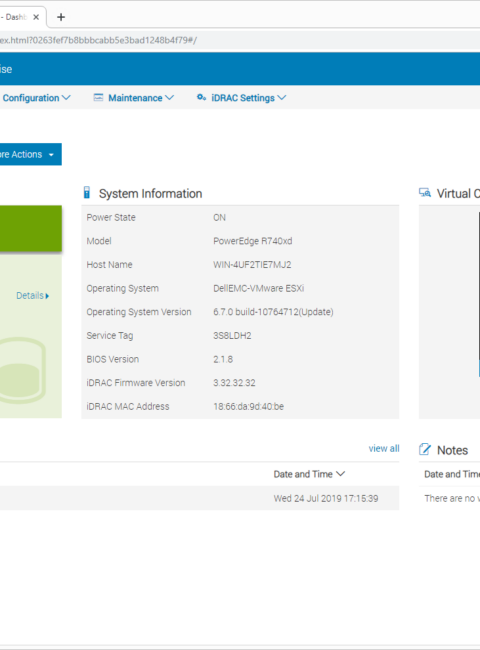Select iDRAC firmware version 3.32.32.32

coord(234,383)
